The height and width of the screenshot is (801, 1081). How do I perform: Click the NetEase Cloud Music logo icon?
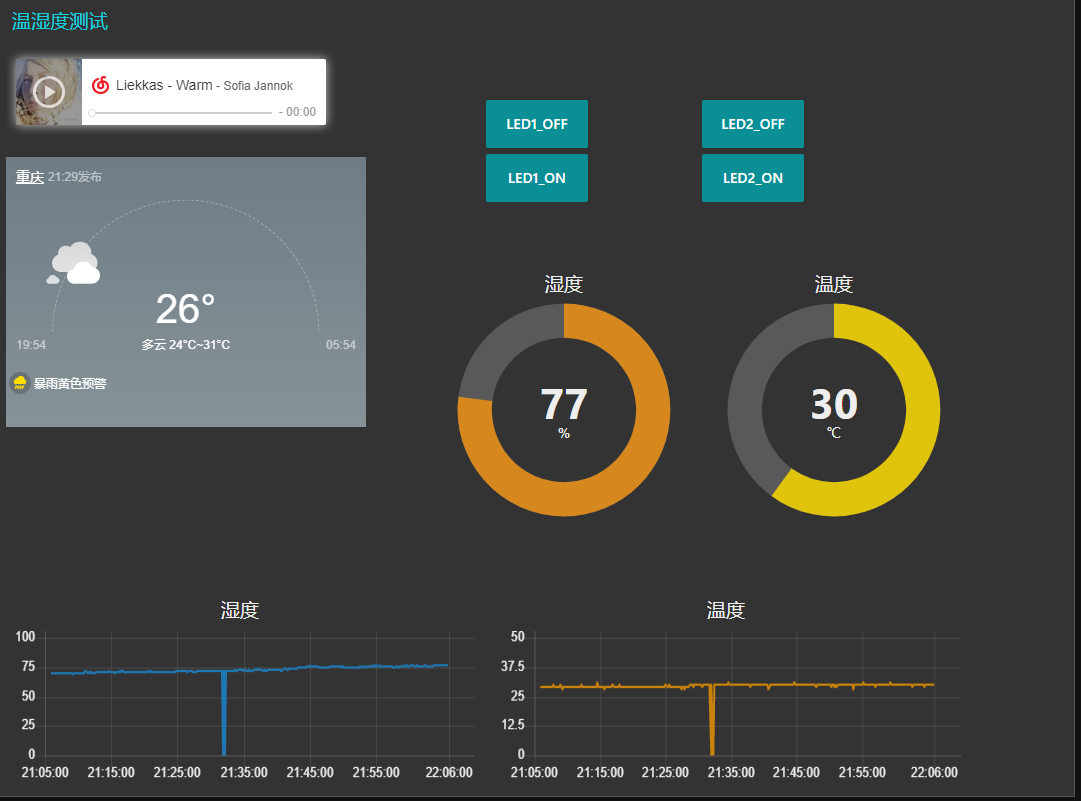click(101, 85)
